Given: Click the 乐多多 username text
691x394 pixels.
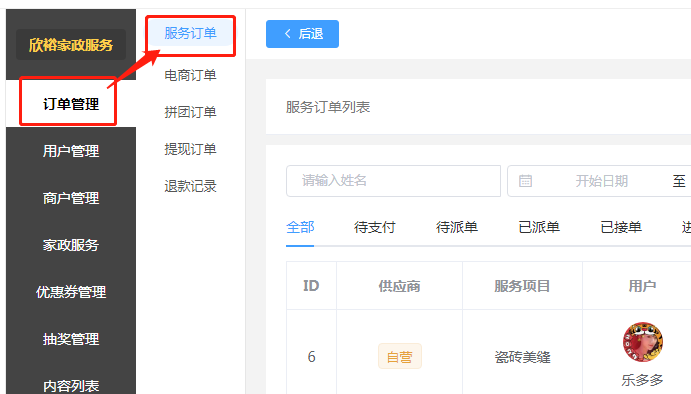Looking at the screenshot, I should tap(642, 380).
